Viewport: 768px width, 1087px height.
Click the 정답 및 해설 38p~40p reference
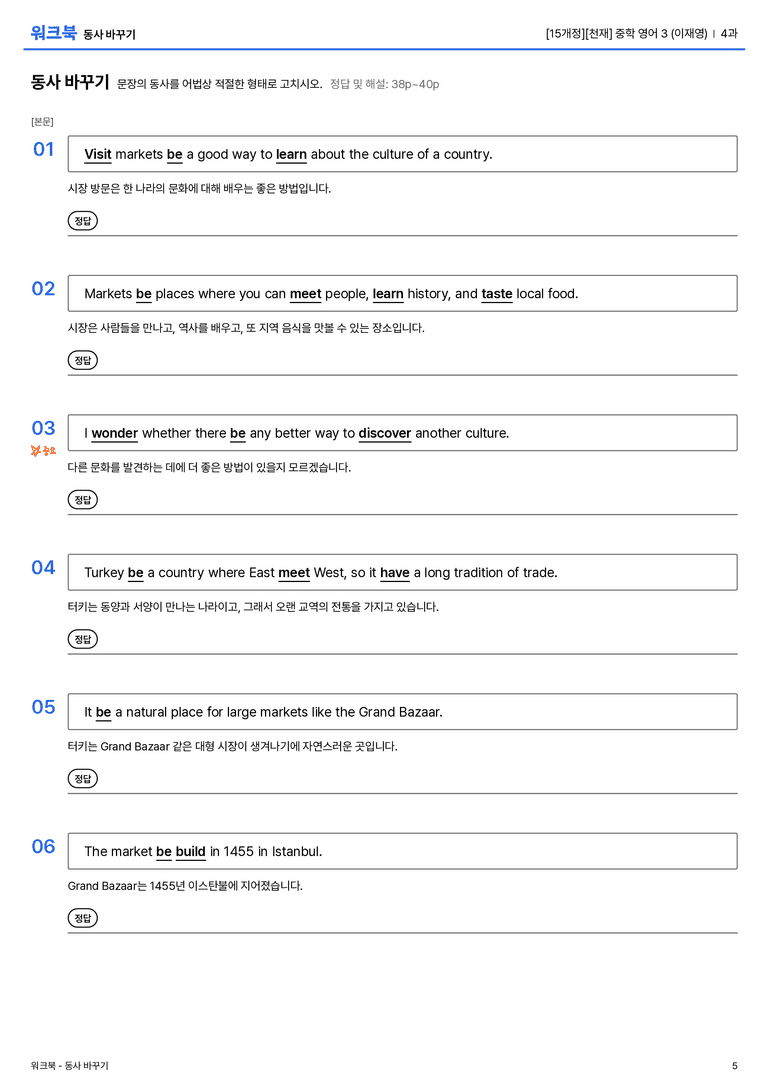pos(384,84)
